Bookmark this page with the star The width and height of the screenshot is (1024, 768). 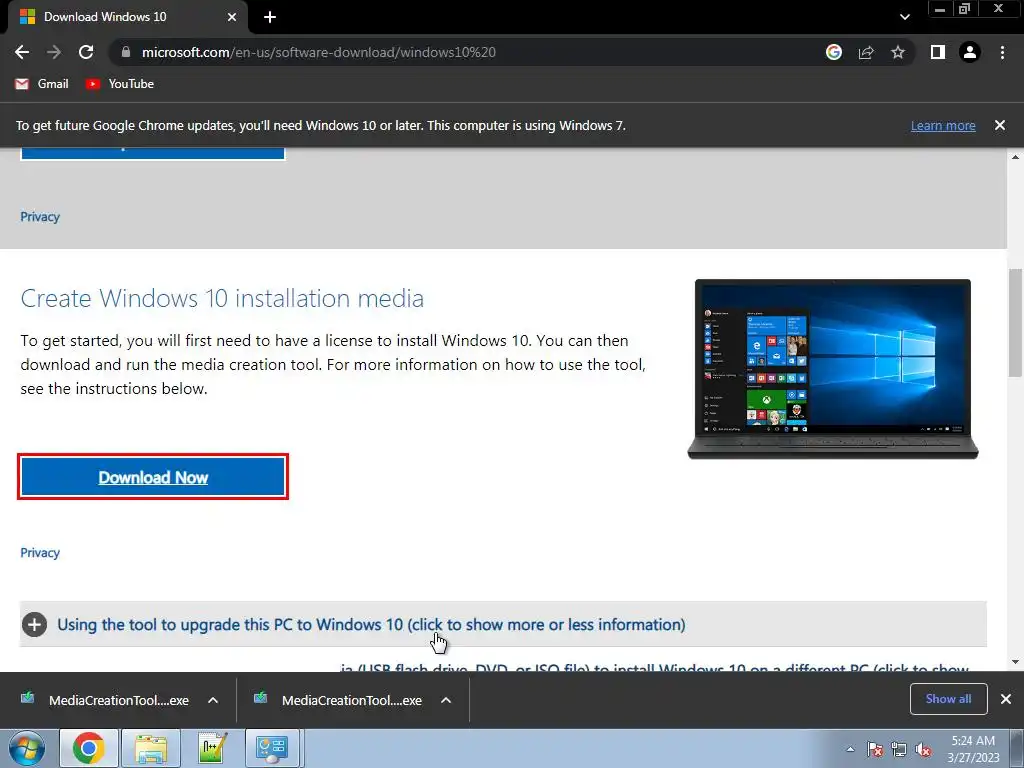tap(898, 52)
